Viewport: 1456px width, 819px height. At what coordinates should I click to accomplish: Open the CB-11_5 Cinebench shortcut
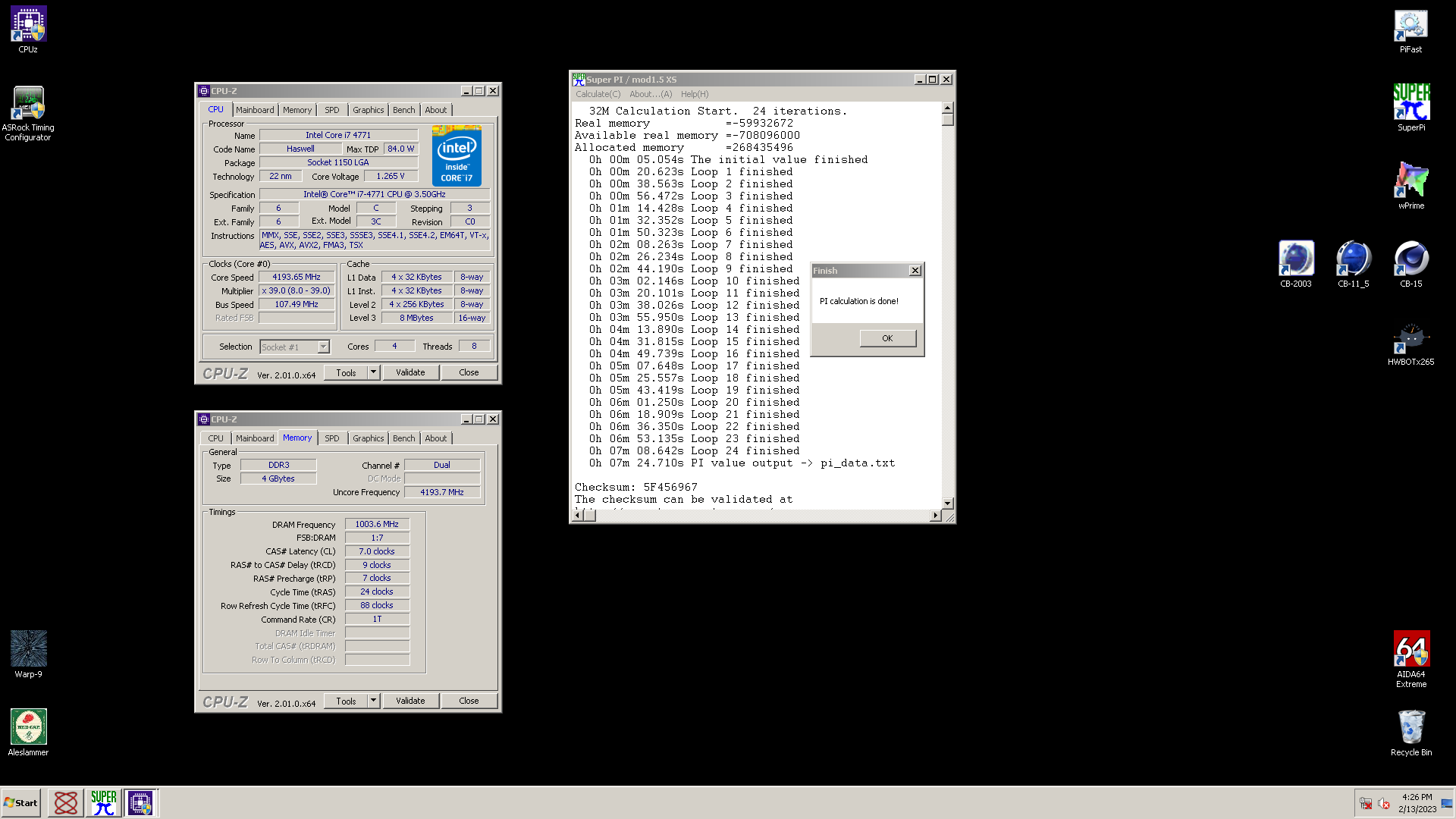1353,264
